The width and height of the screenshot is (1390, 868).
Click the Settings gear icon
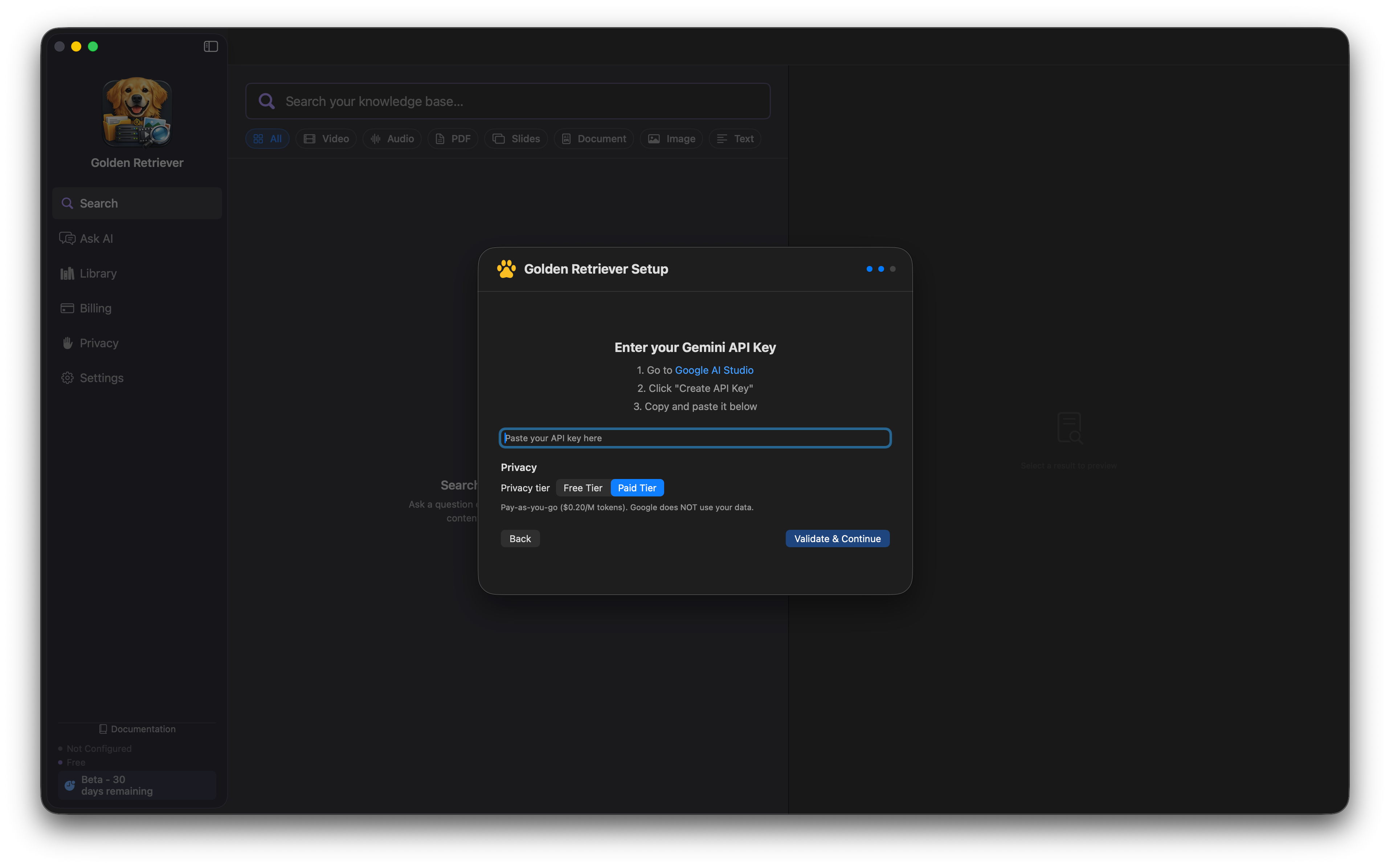[x=67, y=378]
